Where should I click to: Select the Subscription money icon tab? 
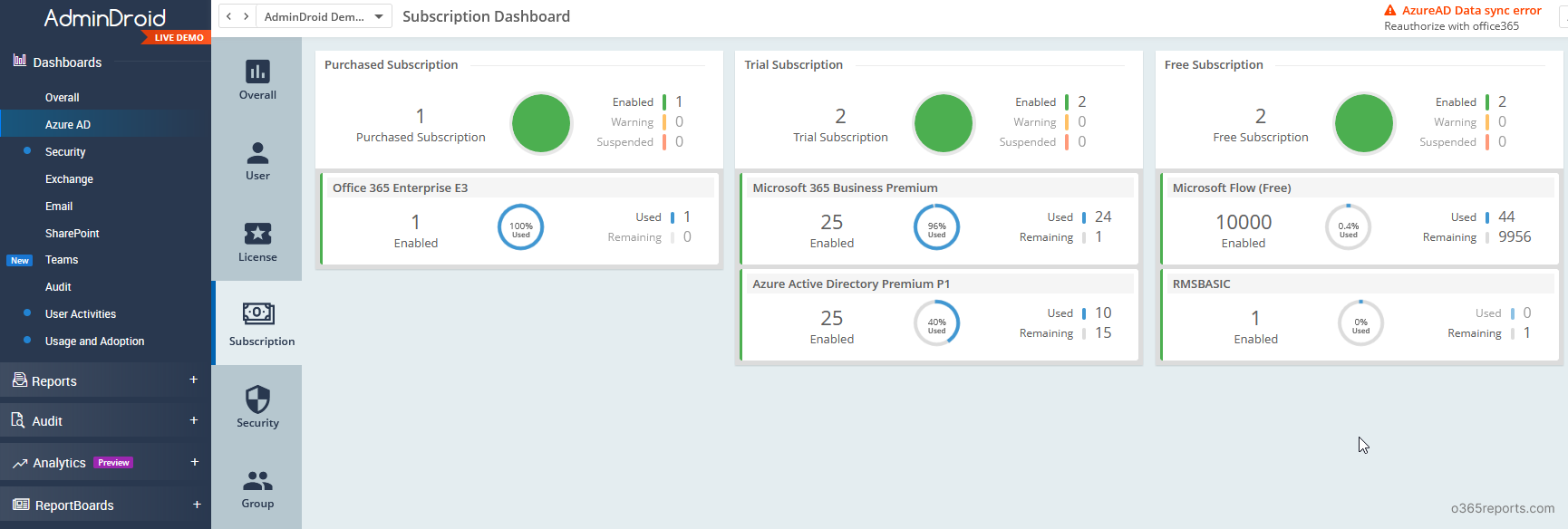(x=259, y=323)
